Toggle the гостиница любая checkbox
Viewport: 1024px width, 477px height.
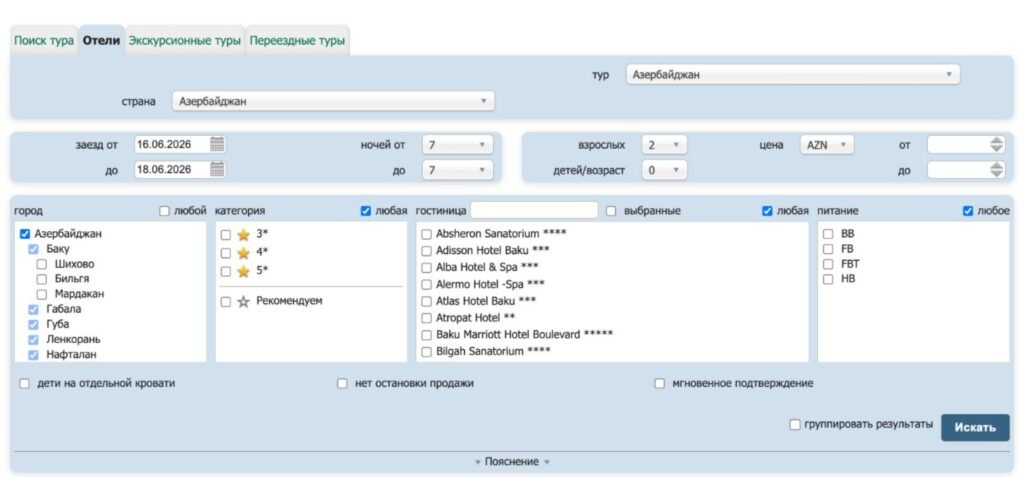click(767, 211)
